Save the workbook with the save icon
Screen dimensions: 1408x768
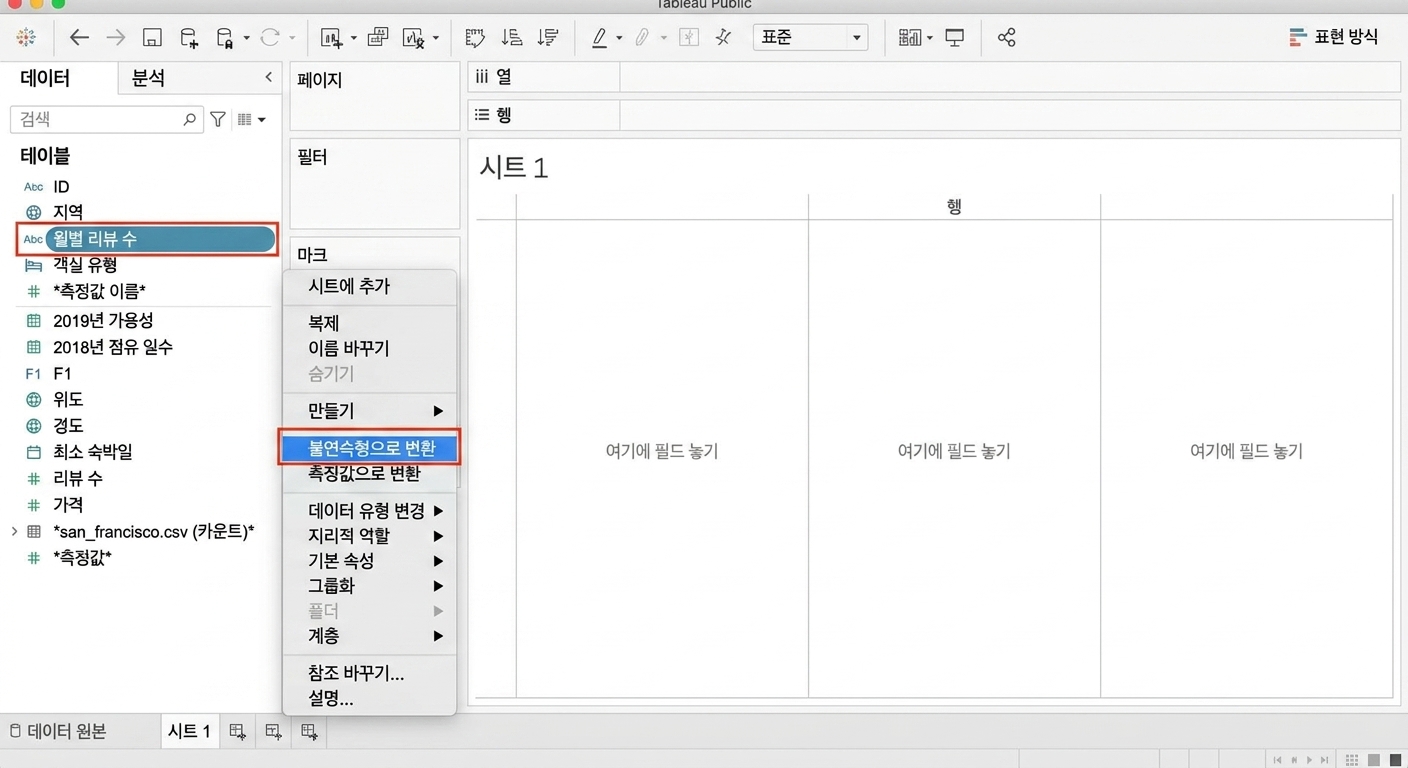coord(152,38)
